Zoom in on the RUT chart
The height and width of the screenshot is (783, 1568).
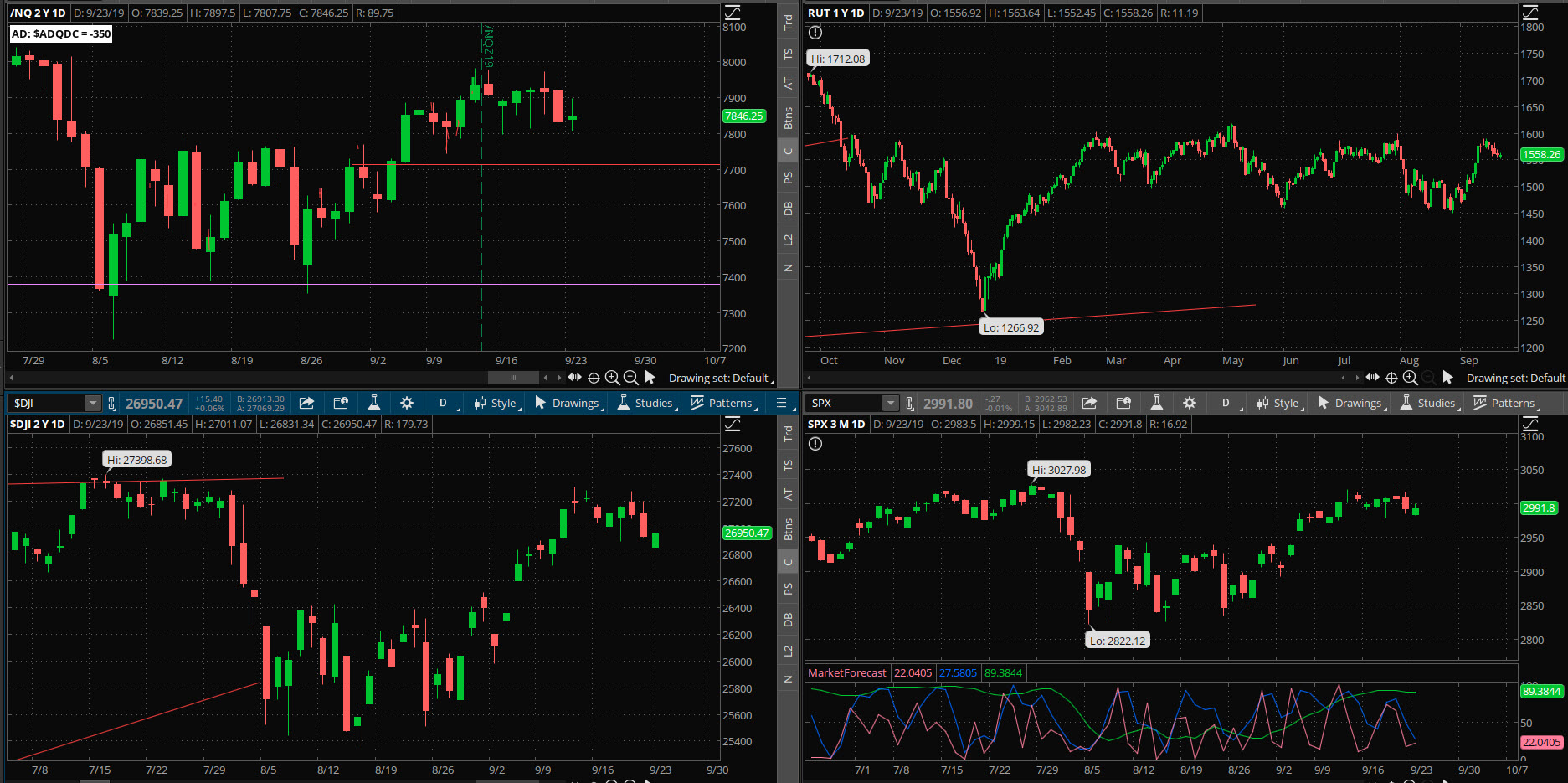coord(1410,378)
